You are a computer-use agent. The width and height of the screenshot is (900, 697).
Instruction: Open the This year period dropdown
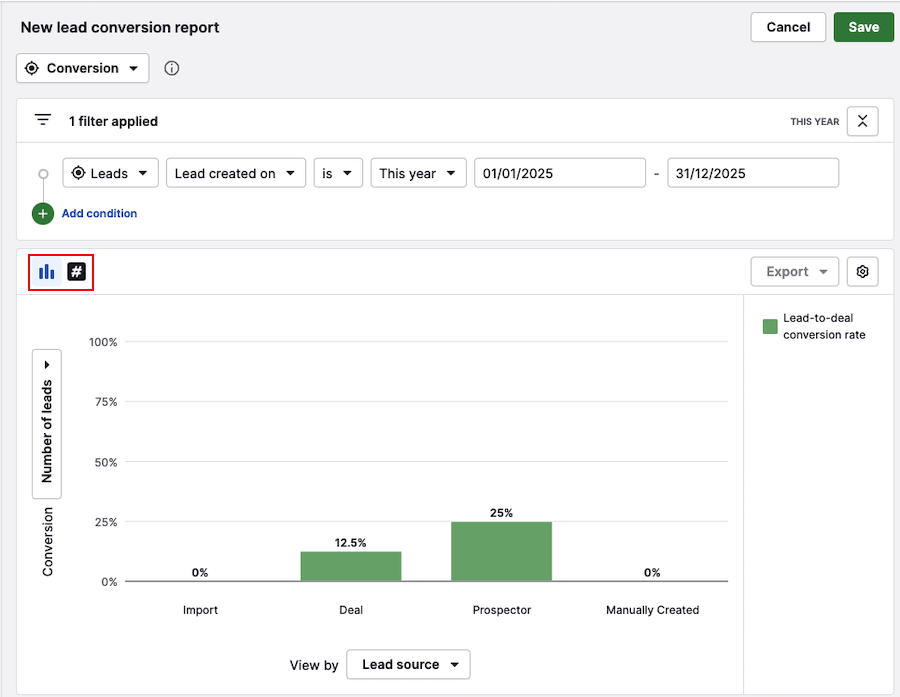[x=418, y=173]
